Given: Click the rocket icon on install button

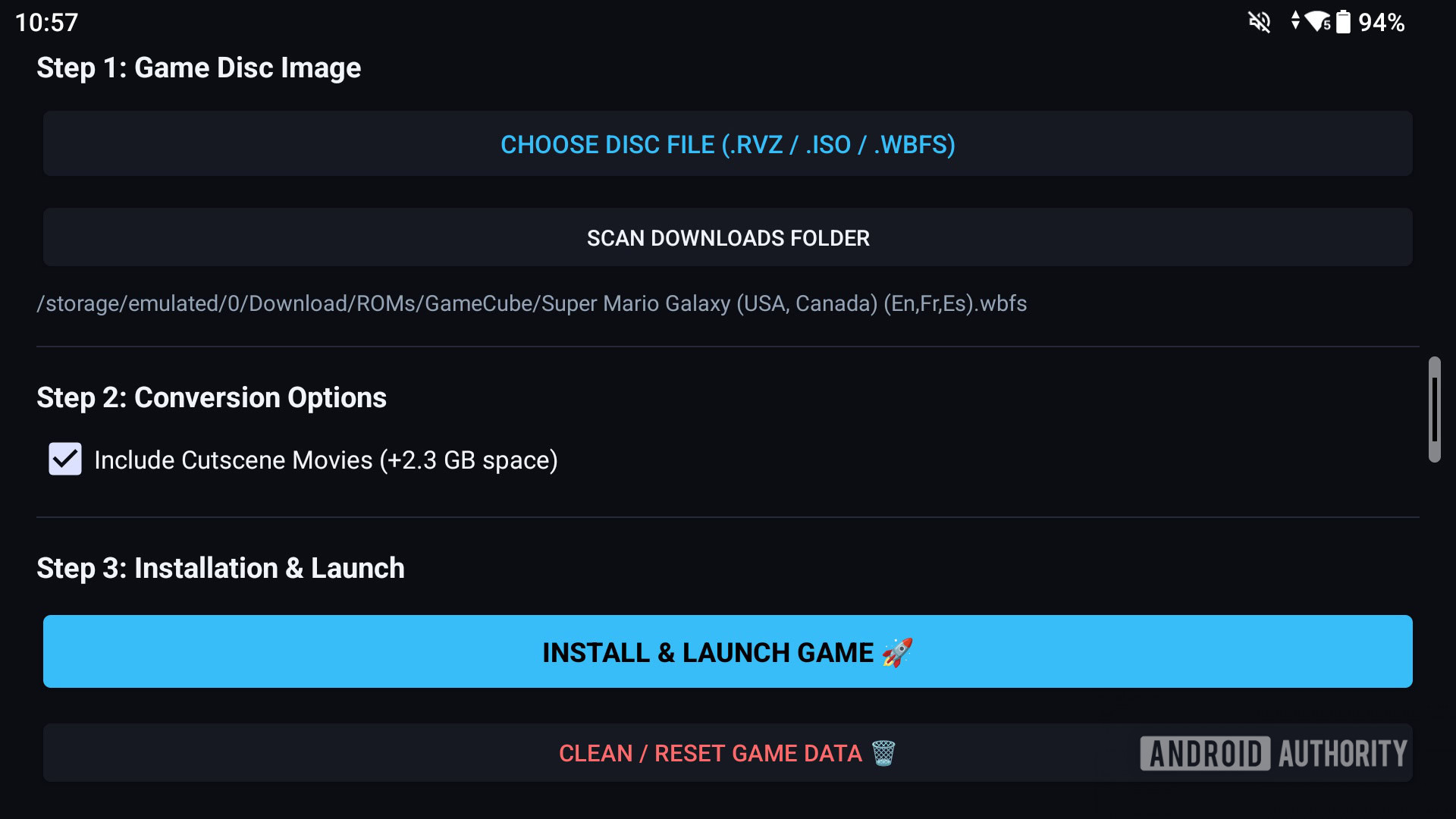Looking at the screenshot, I should [897, 652].
